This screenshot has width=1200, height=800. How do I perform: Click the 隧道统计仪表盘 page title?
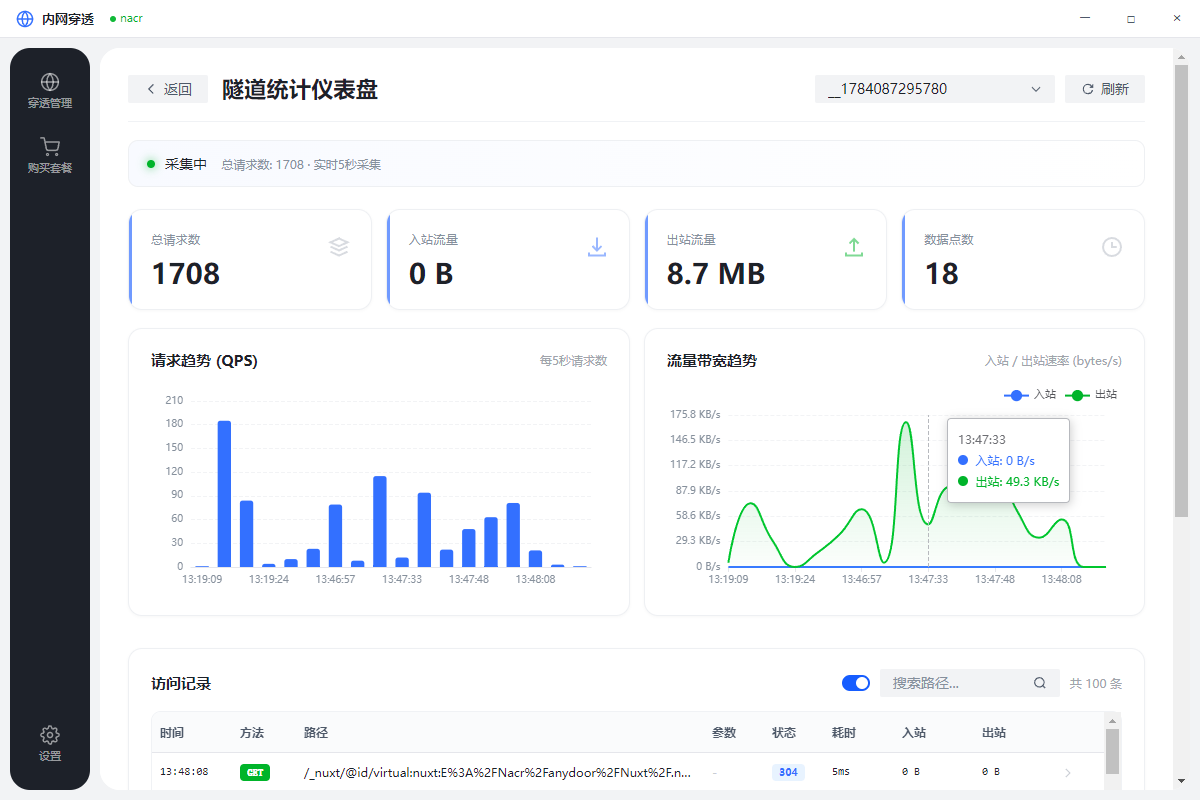300,89
